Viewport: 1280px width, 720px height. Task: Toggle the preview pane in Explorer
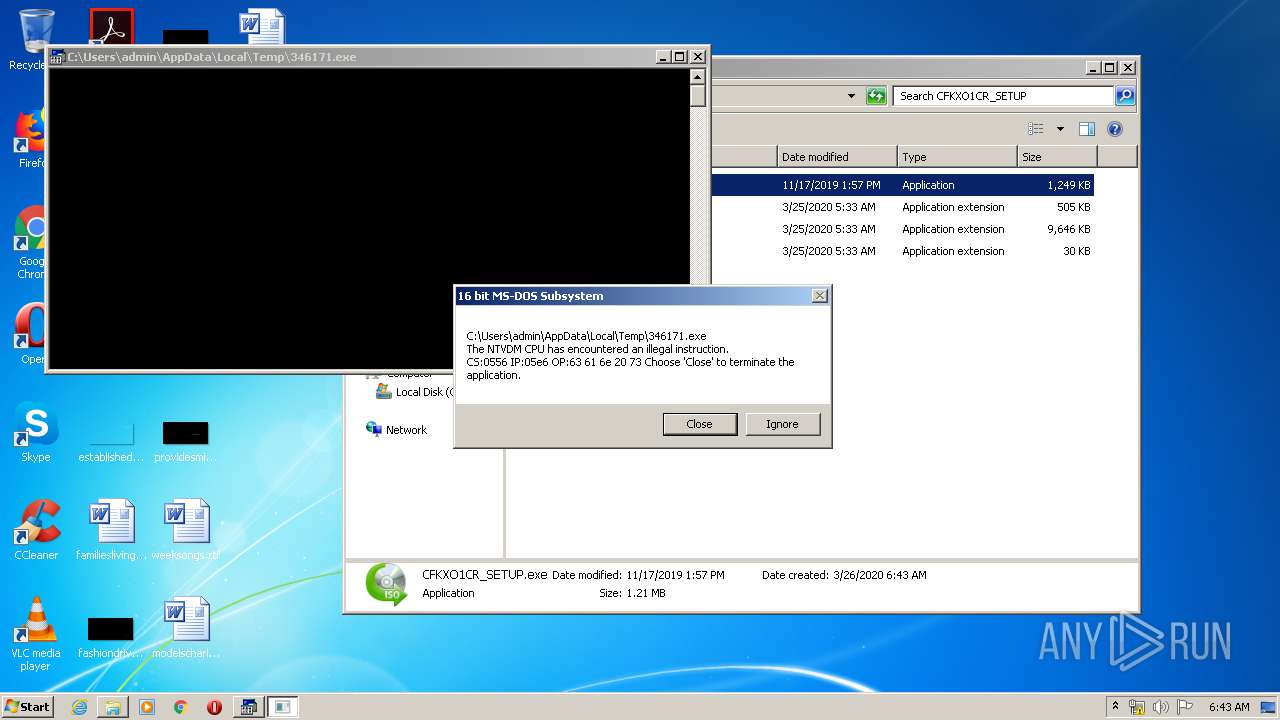click(x=1087, y=129)
